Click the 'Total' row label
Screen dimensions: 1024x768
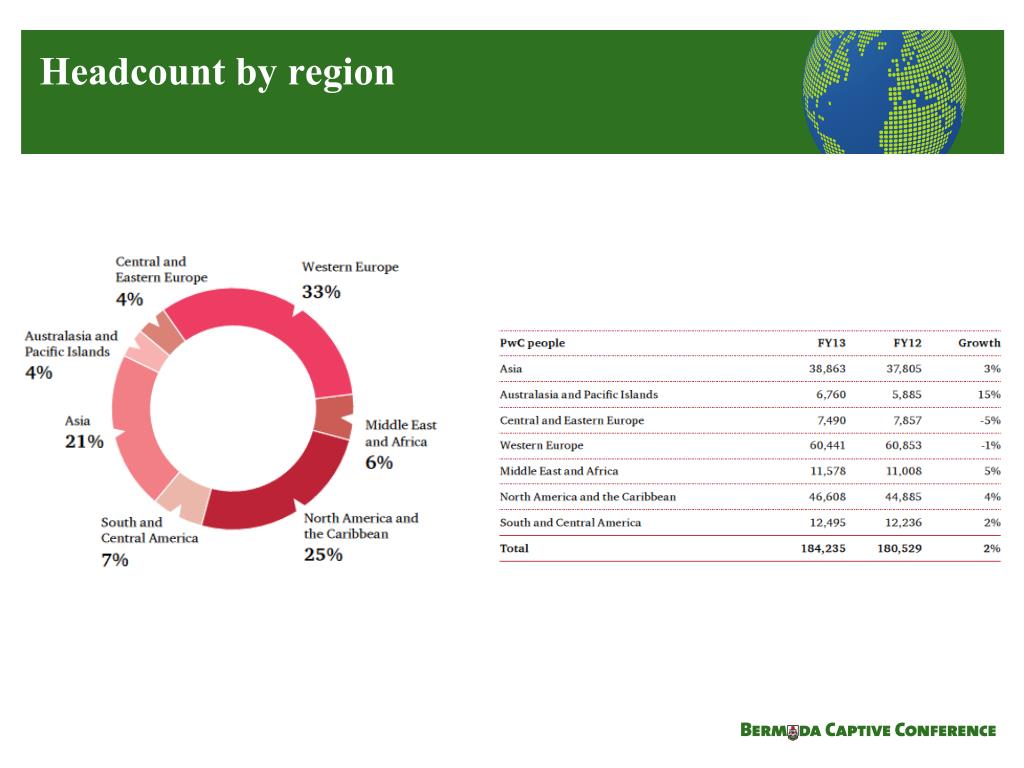[514, 549]
